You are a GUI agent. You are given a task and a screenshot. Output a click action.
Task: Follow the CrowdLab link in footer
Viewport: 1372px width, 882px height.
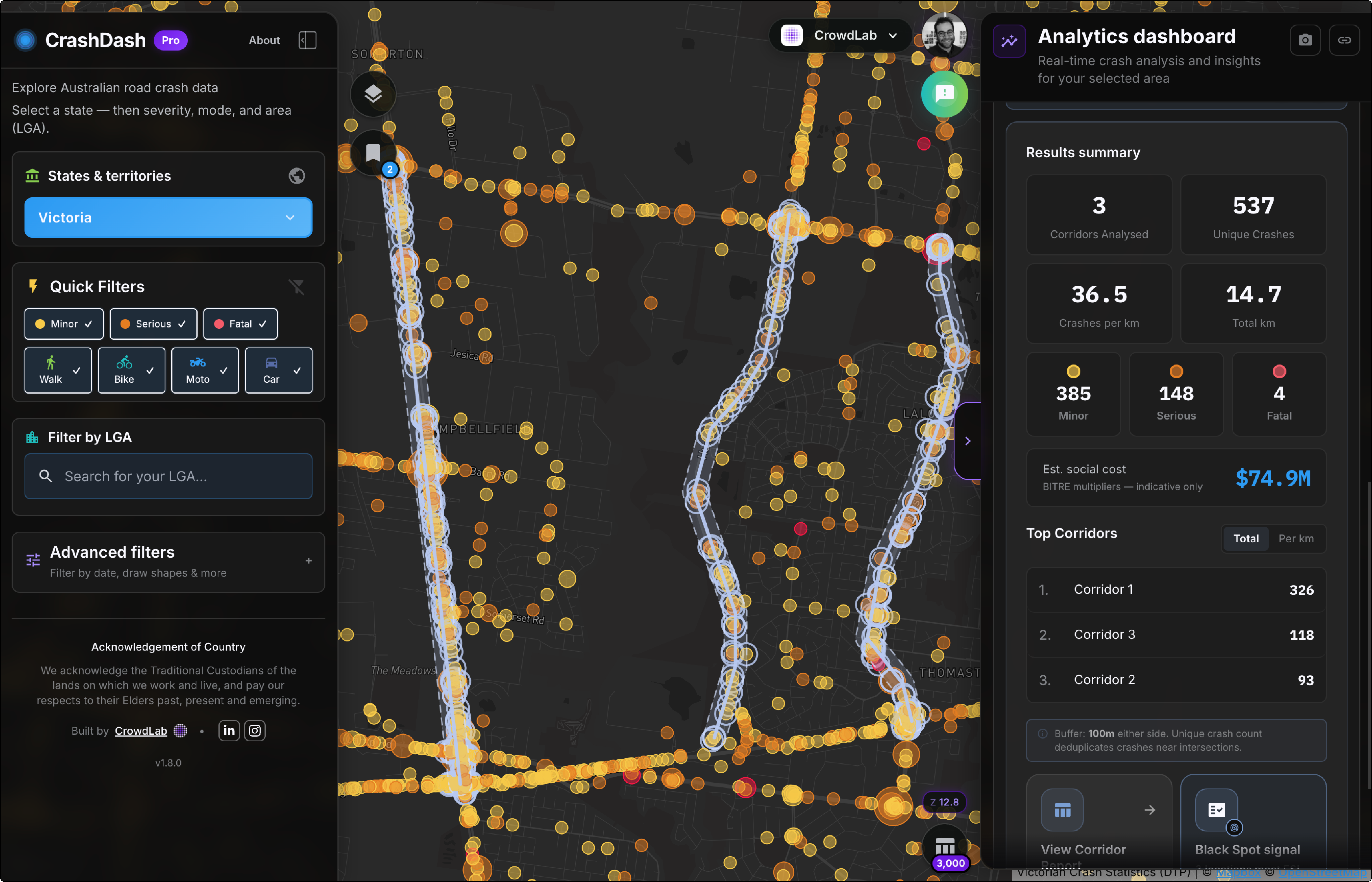(141, 730)
